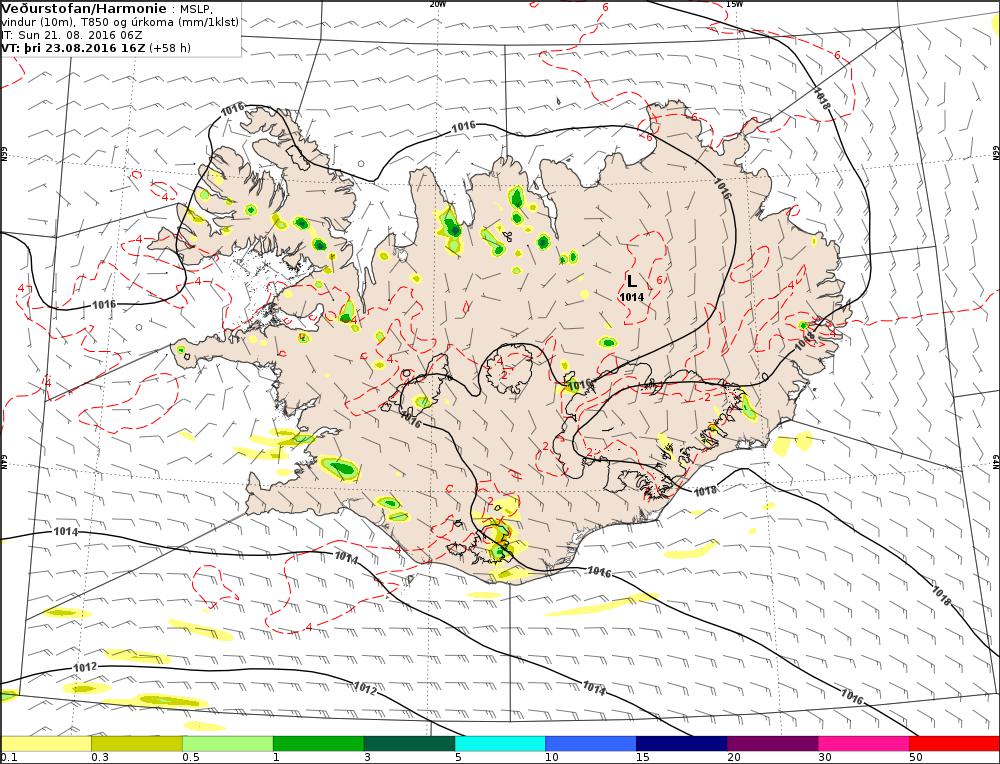Pick the light green 0.5–1 legend swatch

pos(228,743)
